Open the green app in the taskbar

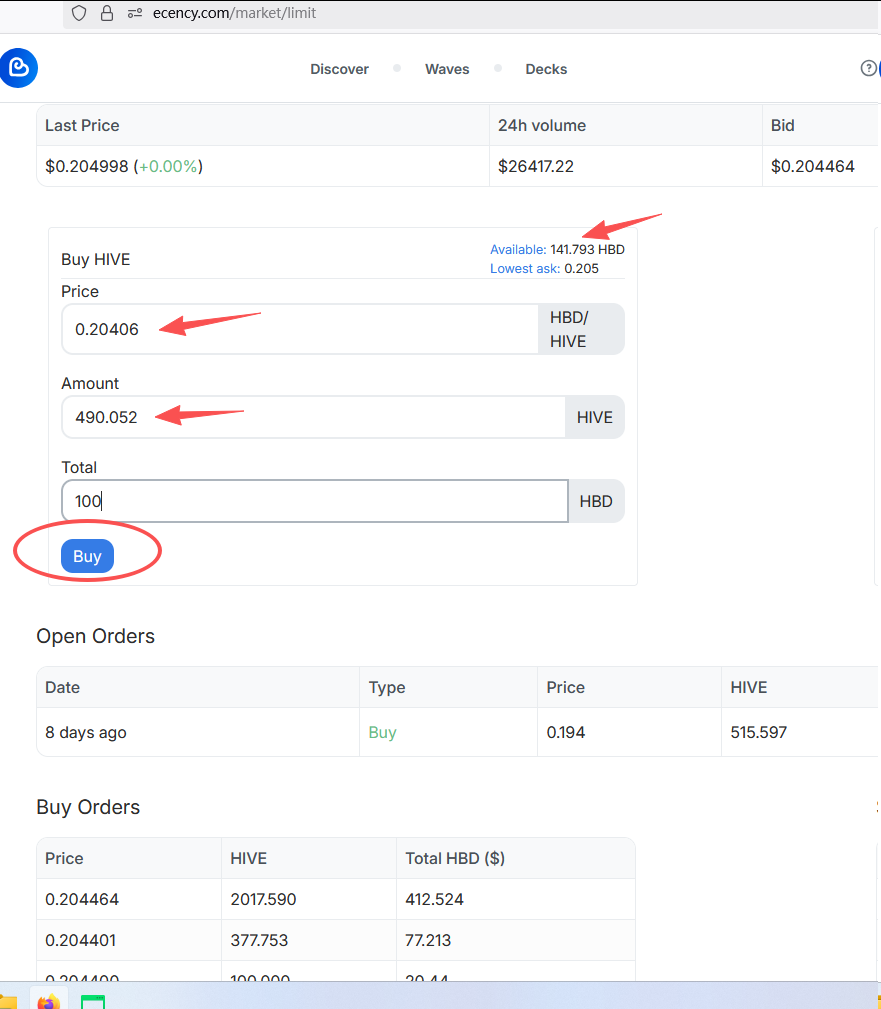pyautogui.click(x=93, y=1002)
